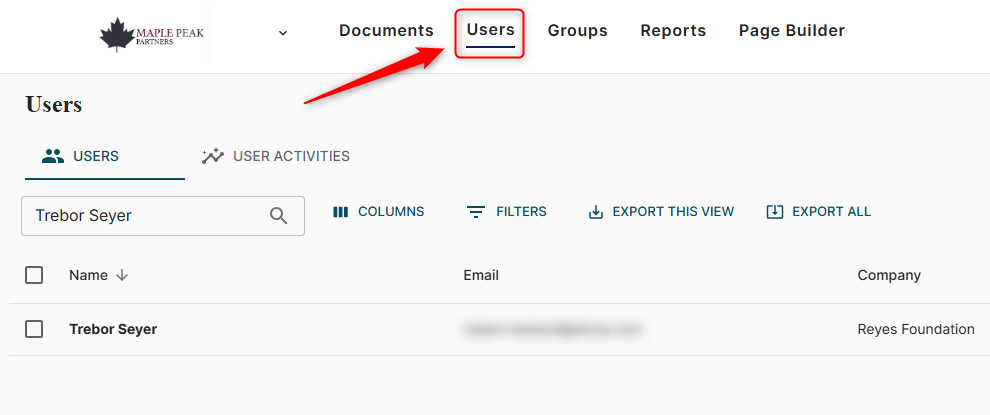Open the Trebor Seyer user record
Image resolution: width=990 pixels, height=415 pixels.
(113, 329)
